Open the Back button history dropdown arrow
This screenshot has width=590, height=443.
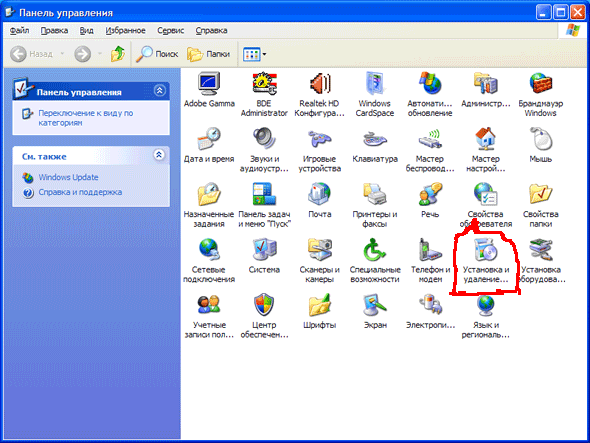pos(62,54)
